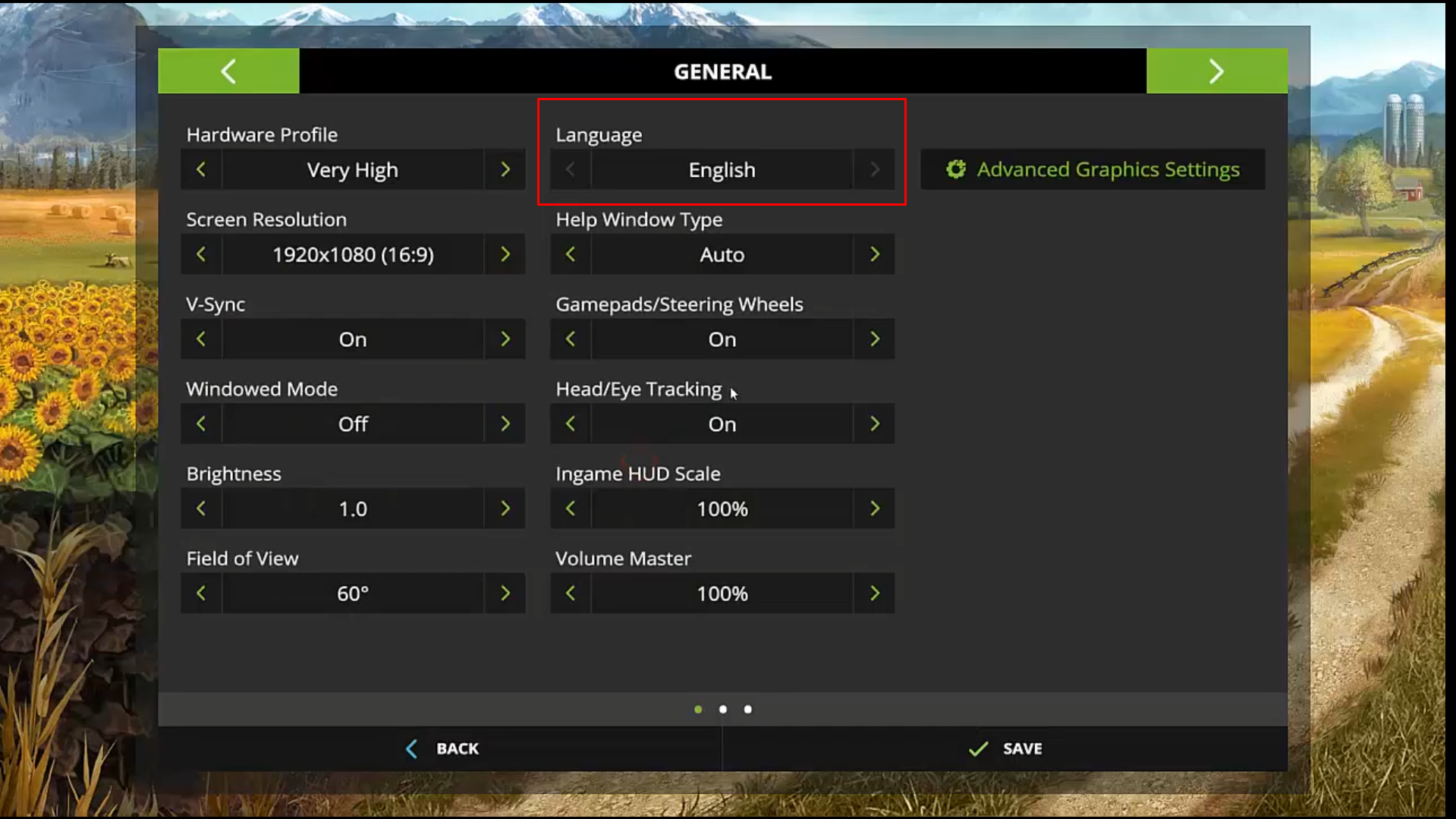Select previous Language with left arrow
Image resolution: width=1456 pixels, height=819 pixels.
[x=571, y=169]
